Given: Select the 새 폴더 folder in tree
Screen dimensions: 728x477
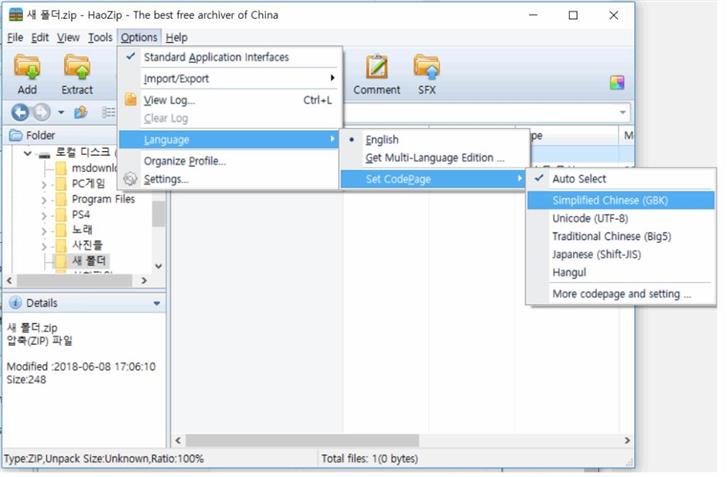Looking at the screenshot, I should (x=82, y=261).
